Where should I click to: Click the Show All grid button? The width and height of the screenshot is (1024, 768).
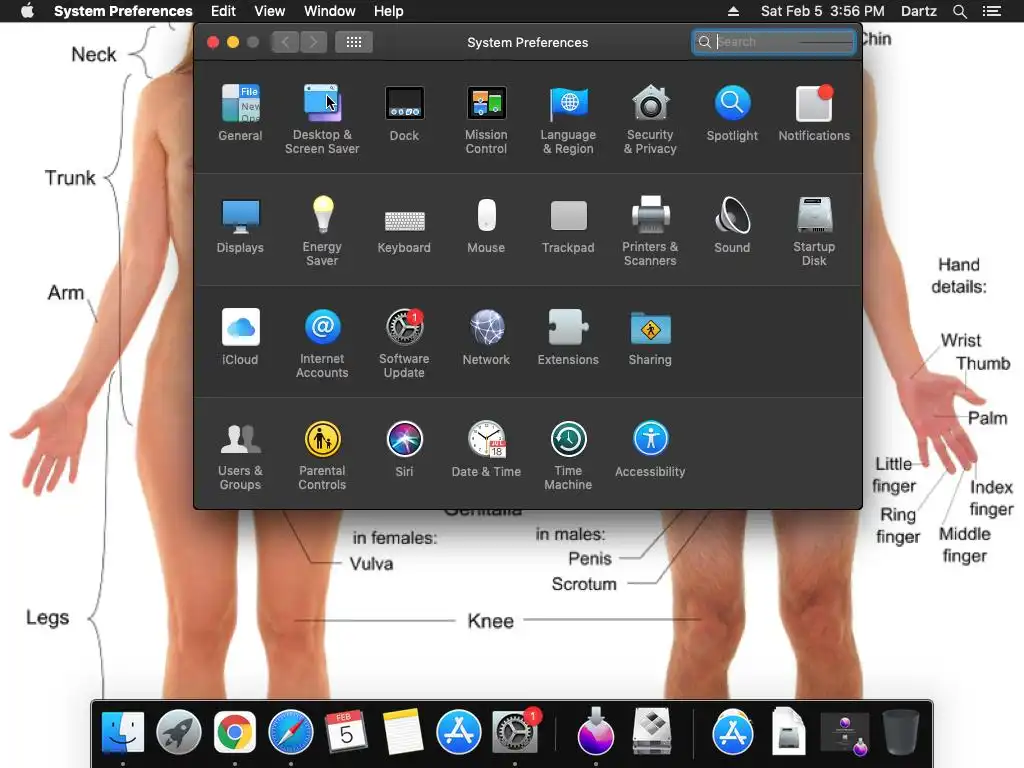pos(354,42)
